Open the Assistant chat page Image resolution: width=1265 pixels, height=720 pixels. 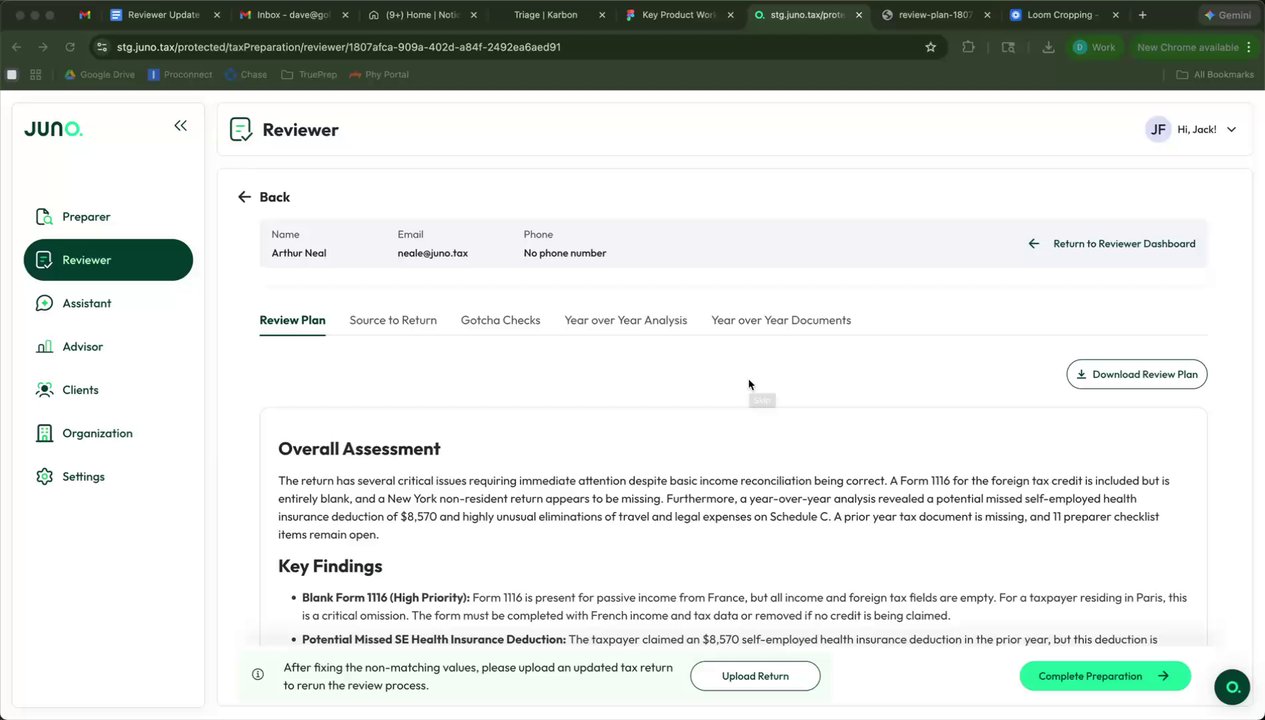(86, 303)
